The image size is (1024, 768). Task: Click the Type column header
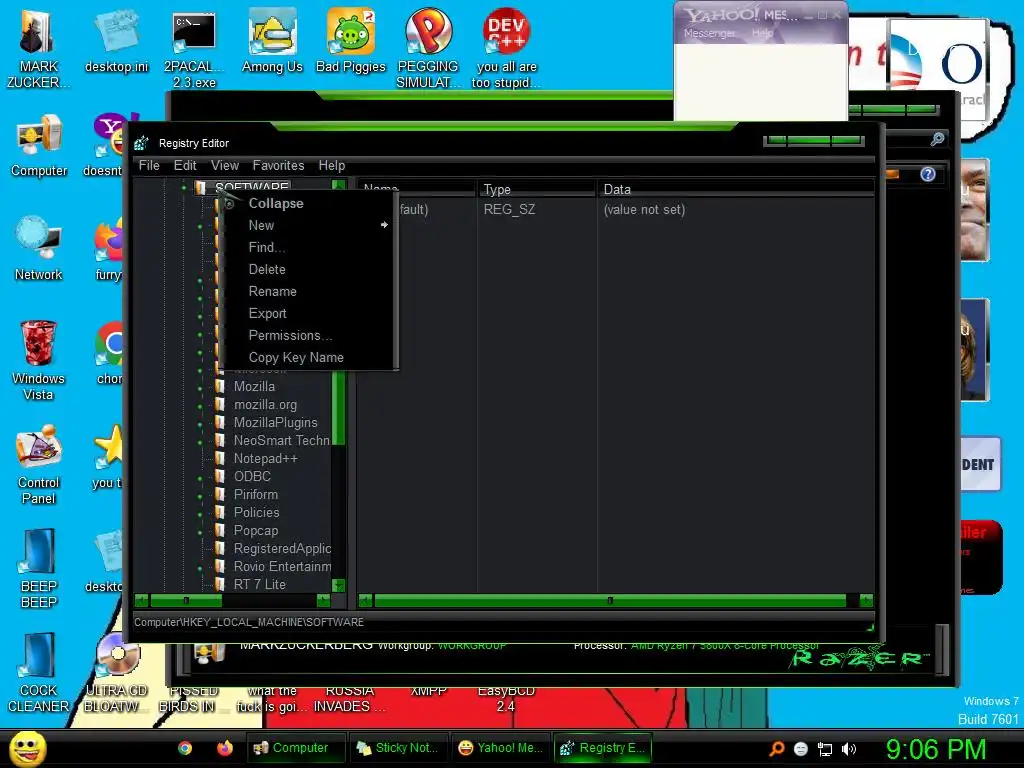537,189
